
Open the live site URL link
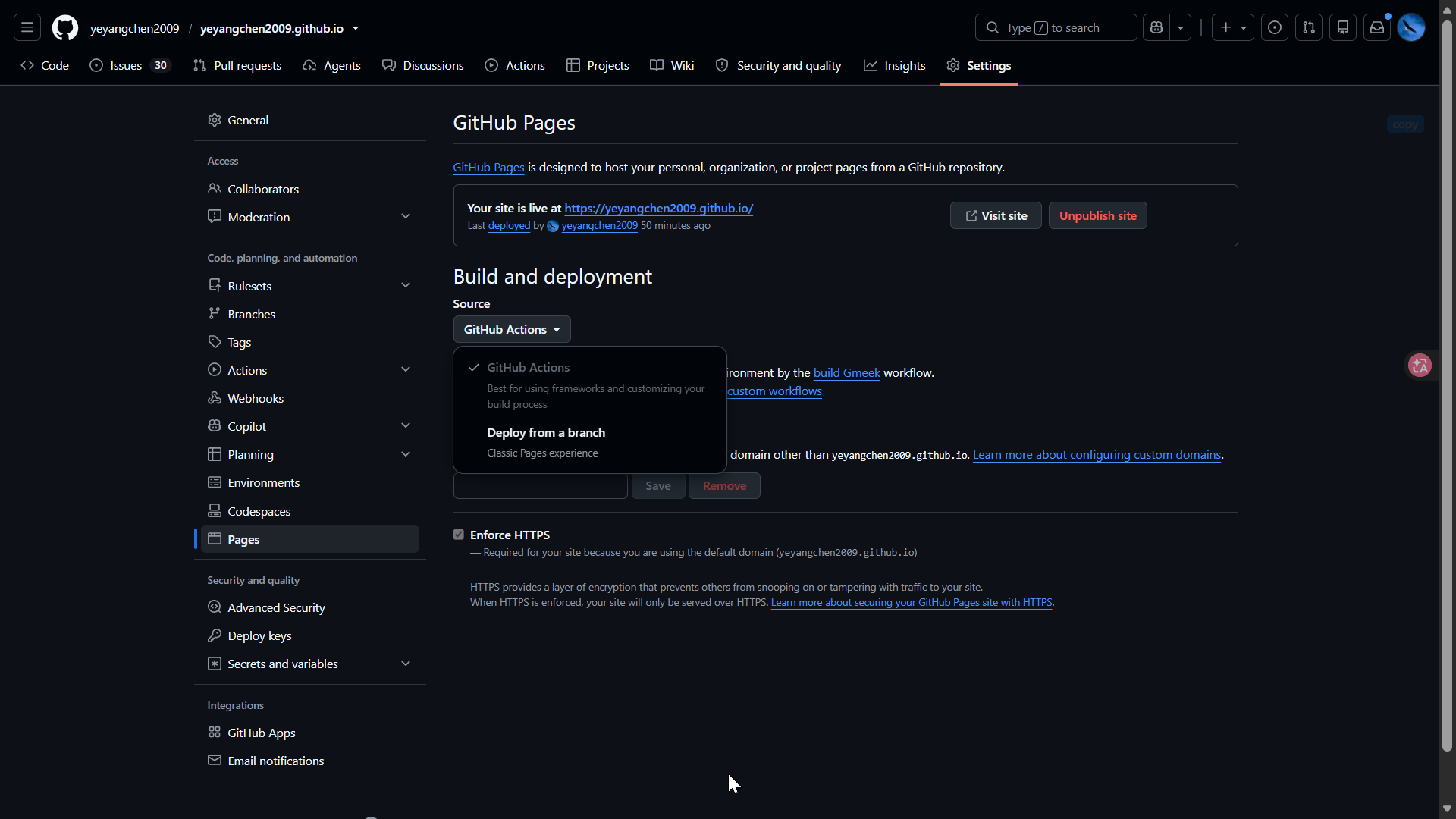tap(659, 209)
